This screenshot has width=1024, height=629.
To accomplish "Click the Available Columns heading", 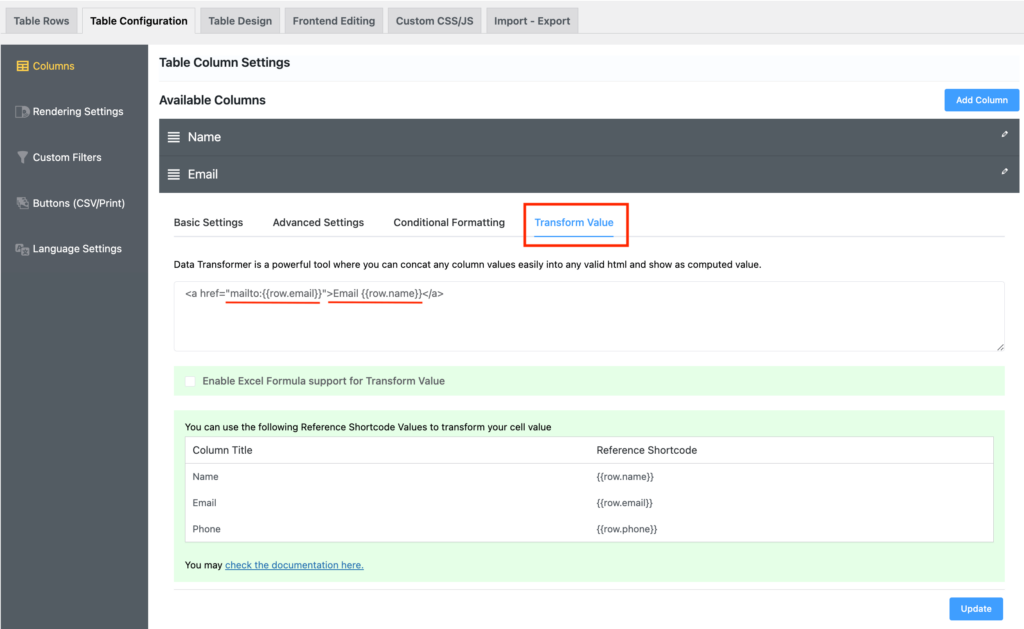I will tap(212, 100).
